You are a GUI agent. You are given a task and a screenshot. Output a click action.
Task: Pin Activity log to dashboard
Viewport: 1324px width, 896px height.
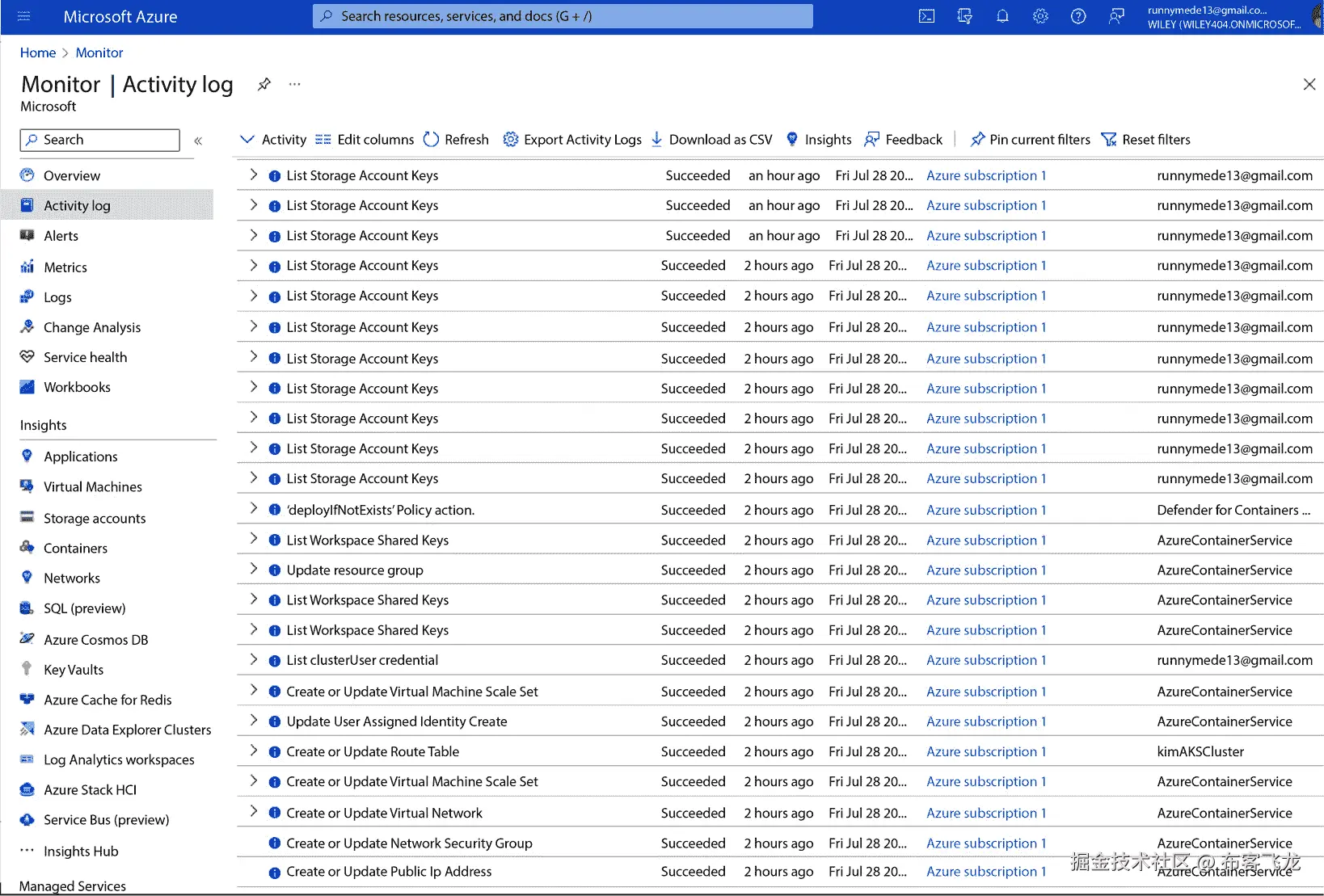(264, 83)
